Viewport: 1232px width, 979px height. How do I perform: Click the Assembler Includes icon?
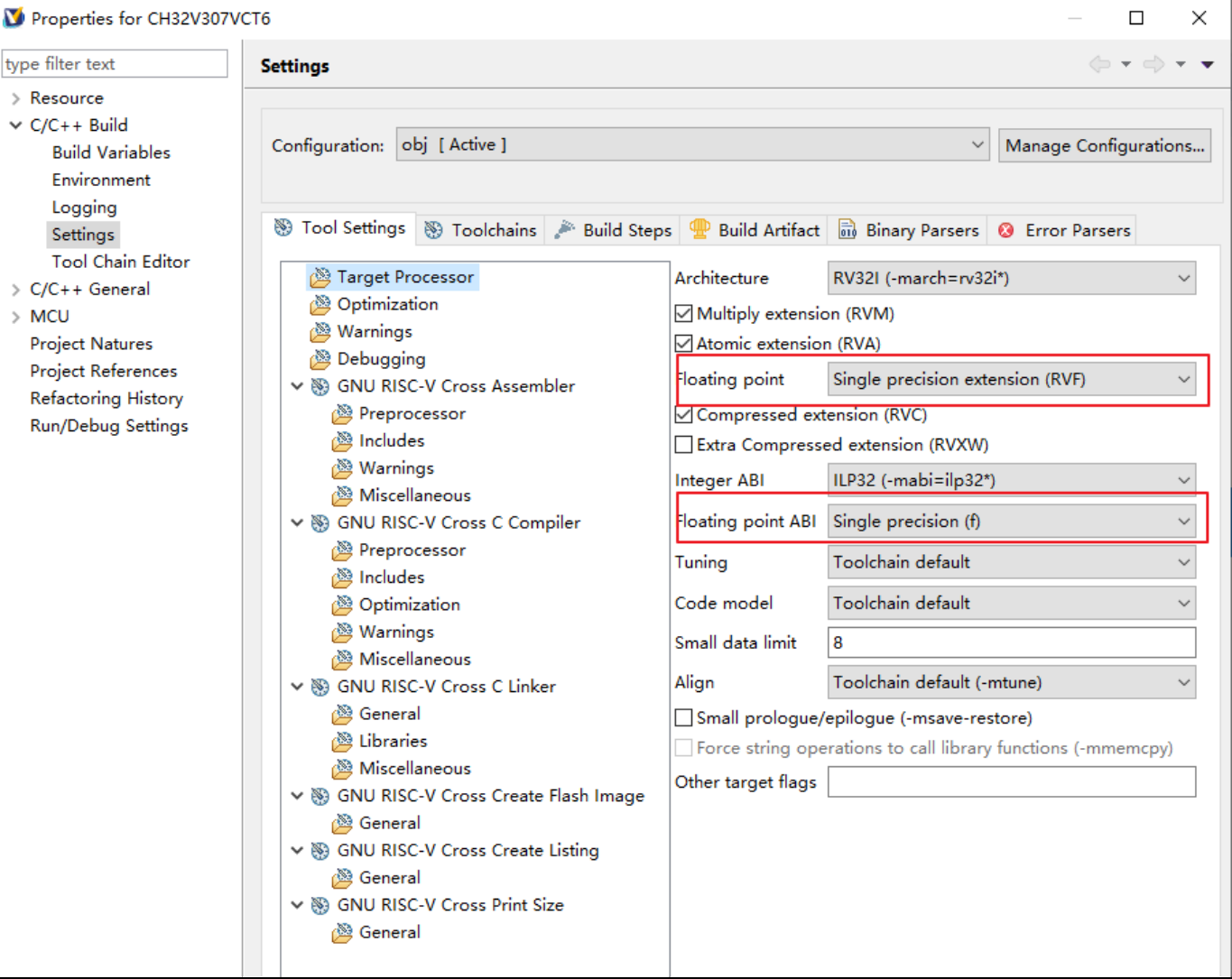(341, 441)
